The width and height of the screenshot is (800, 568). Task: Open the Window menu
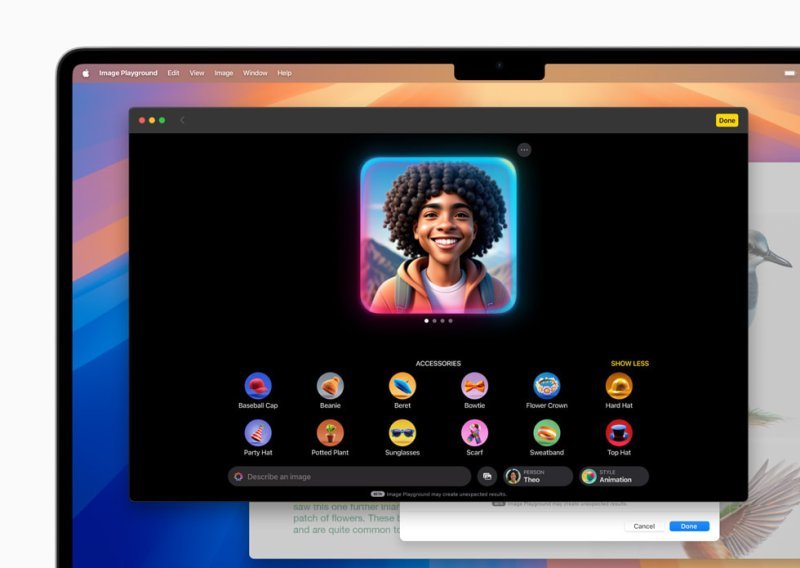click(255, 73)
